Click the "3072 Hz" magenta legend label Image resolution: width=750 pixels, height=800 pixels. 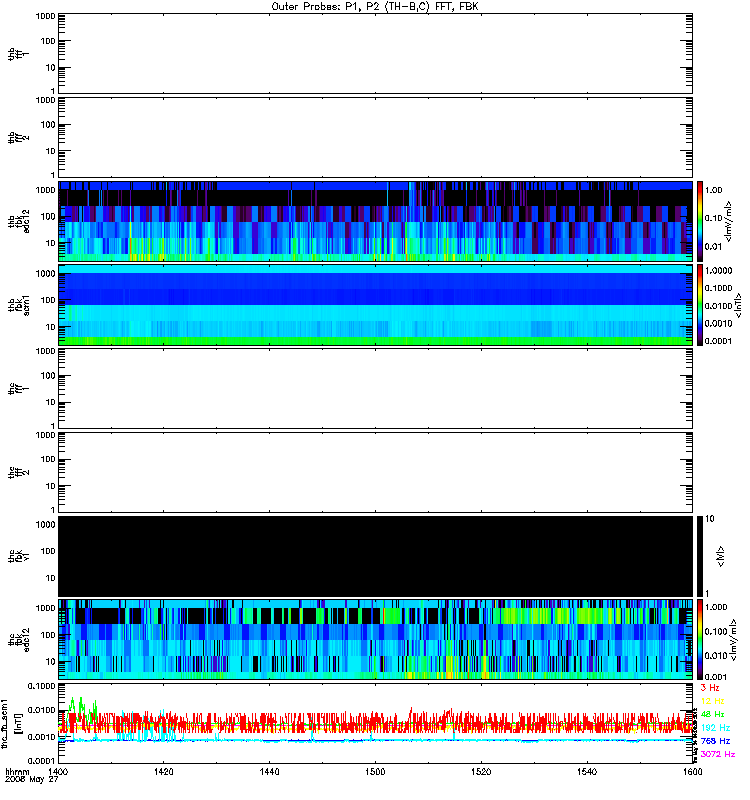(x=718, y=754)
